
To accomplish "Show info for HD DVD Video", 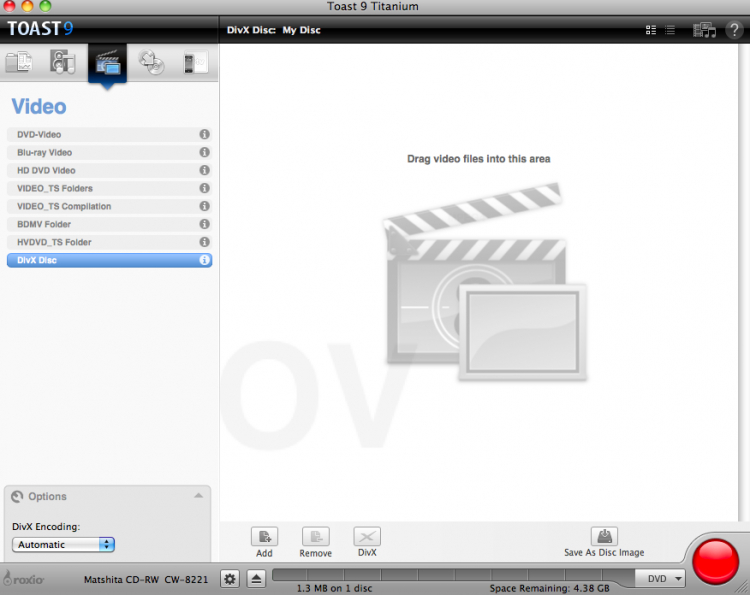I will click(x=204, y=170).
